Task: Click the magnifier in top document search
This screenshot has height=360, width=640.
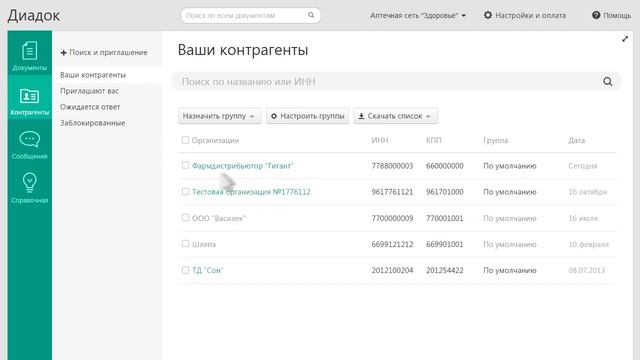Action: (x=311, y=15)
